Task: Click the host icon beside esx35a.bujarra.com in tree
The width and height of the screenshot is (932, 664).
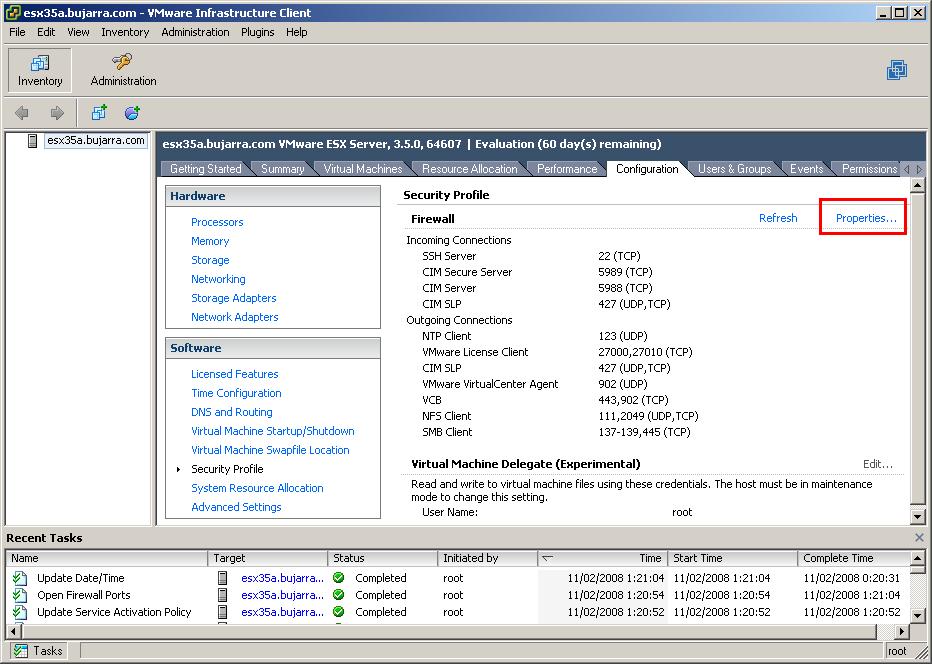Action: [33, 141]
